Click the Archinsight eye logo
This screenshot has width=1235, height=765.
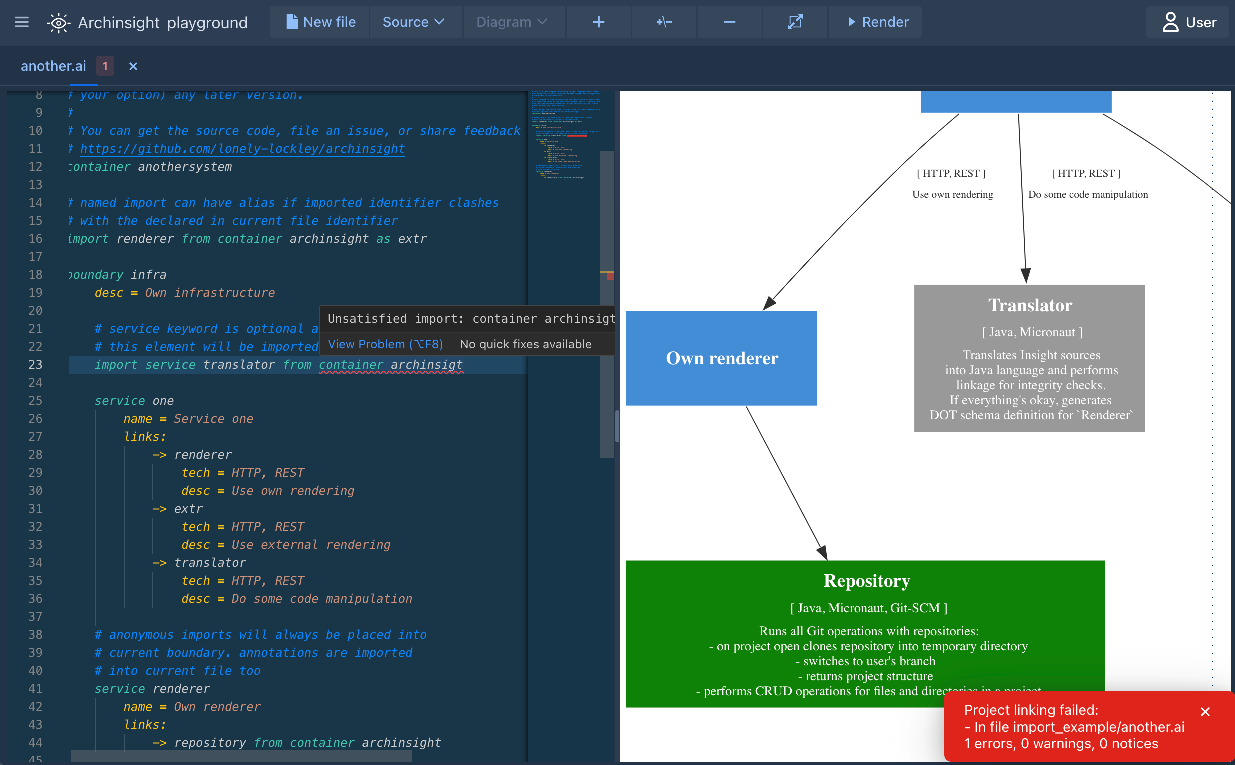58,22
